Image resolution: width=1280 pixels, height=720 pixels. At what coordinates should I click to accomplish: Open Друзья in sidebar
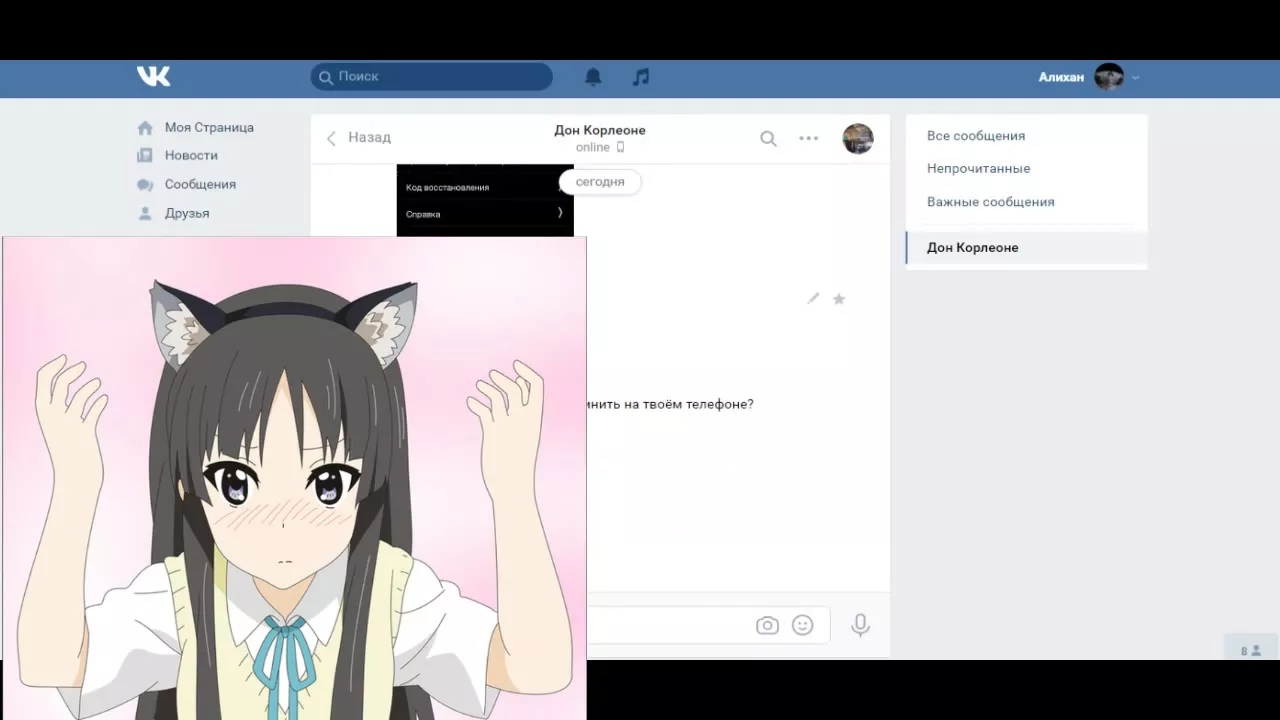click(187, 213)
